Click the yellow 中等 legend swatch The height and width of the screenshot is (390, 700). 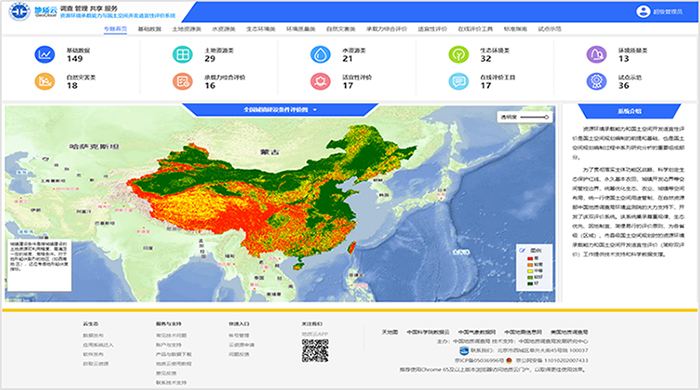(x=530, y=271)
